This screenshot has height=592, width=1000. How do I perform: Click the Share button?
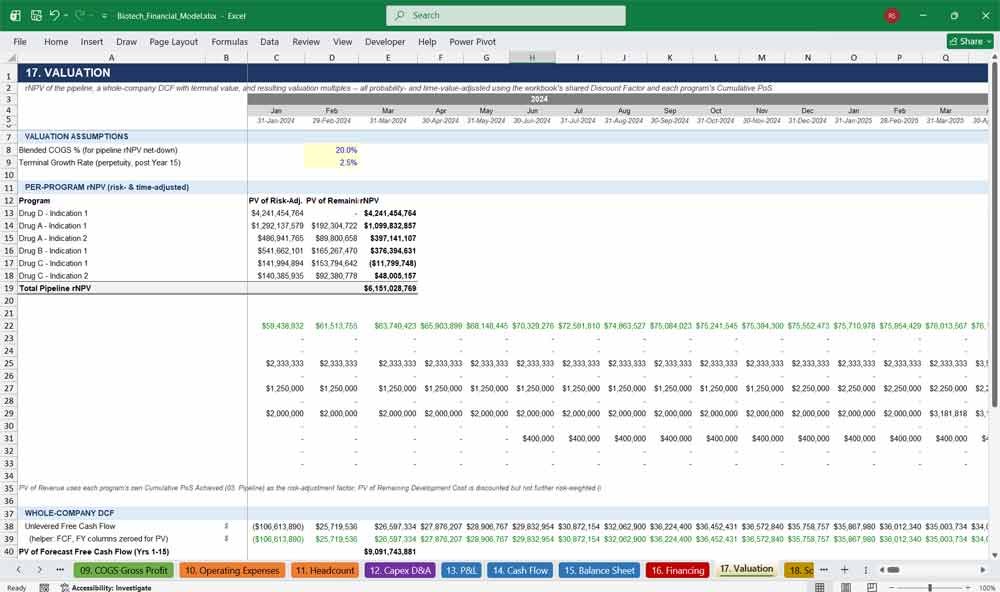coord(970,41)
